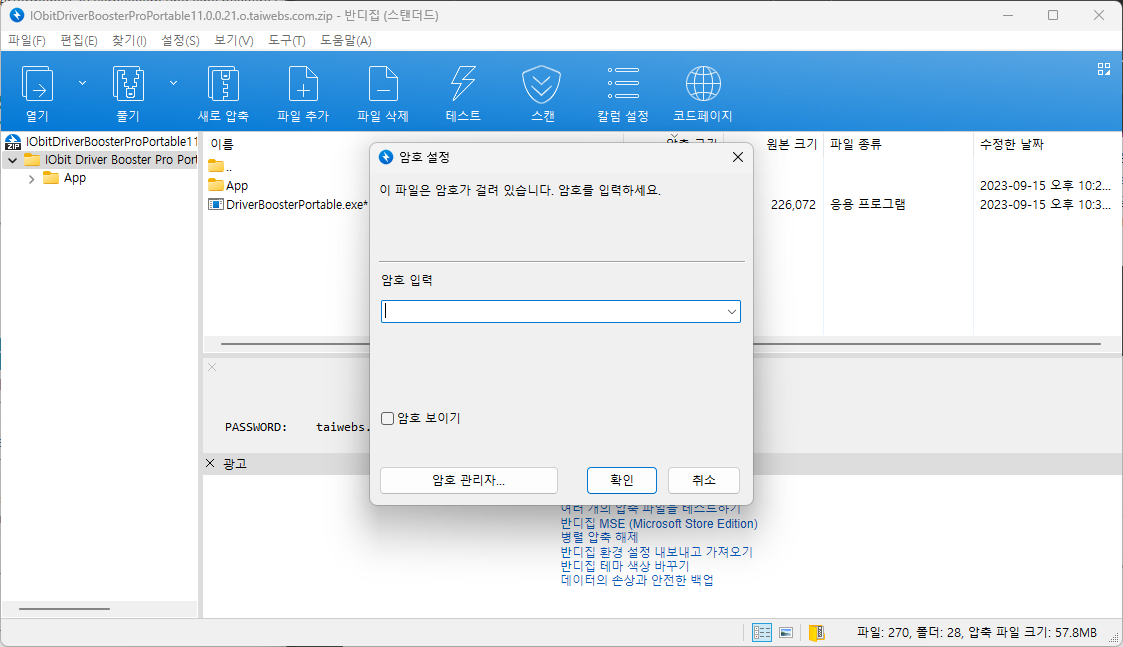Screen dimensions: 1123x647
Task: Confirm with the 확인 button
Action: tap(622, 480)
